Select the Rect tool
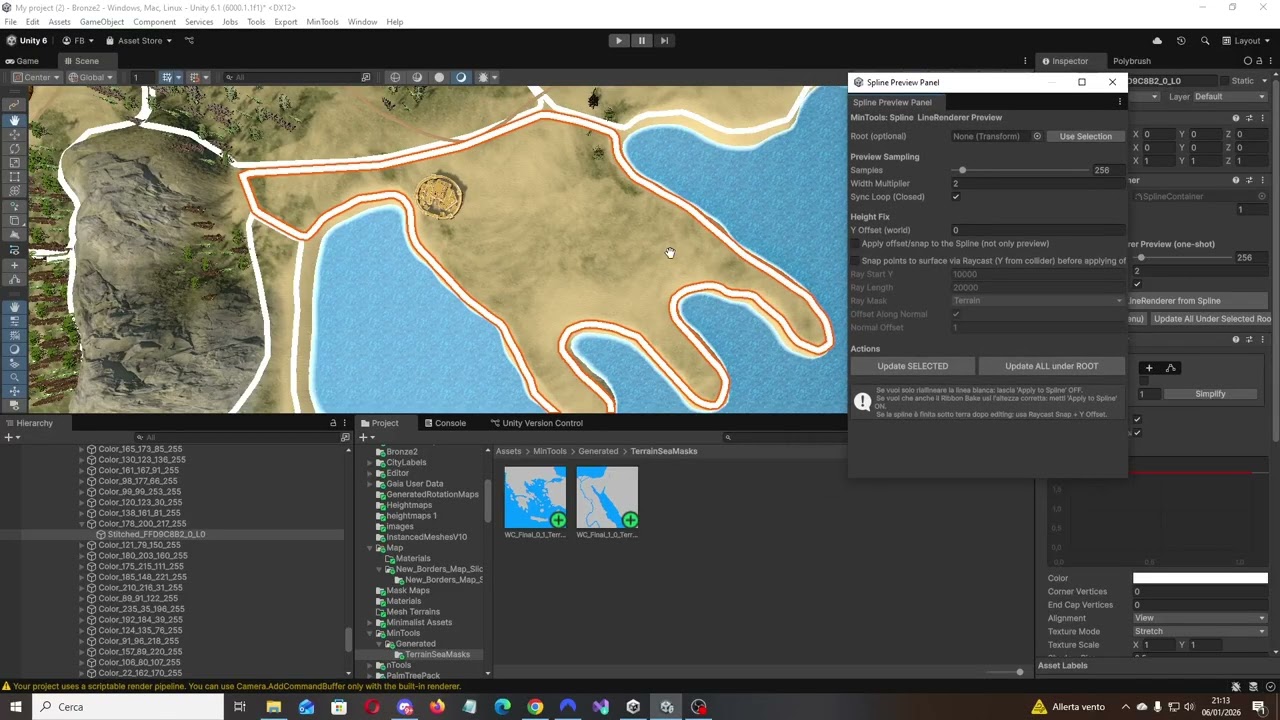 (x=14, y=177)
